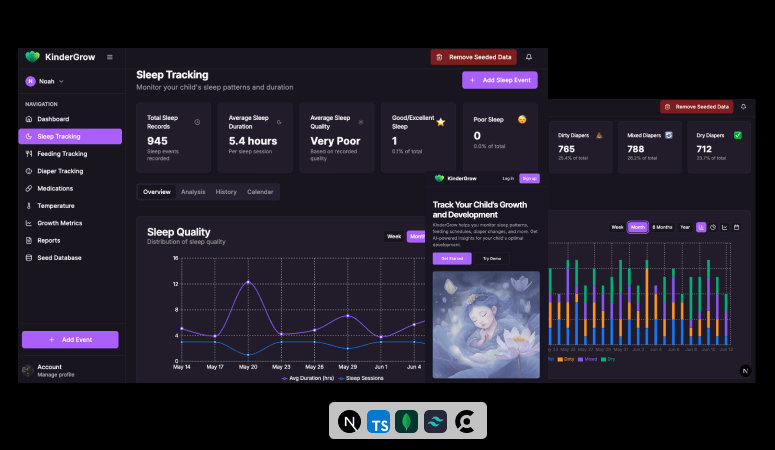Select 6 Months range on diaper chart
This screenshot has height=450, width=775.
pyautogui.click(x=662, y=227)
